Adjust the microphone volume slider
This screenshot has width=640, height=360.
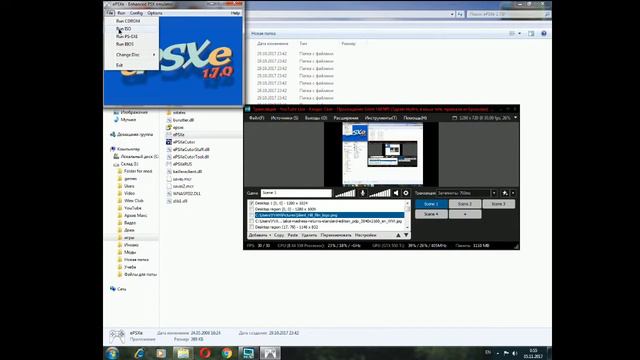click(345, 193)
